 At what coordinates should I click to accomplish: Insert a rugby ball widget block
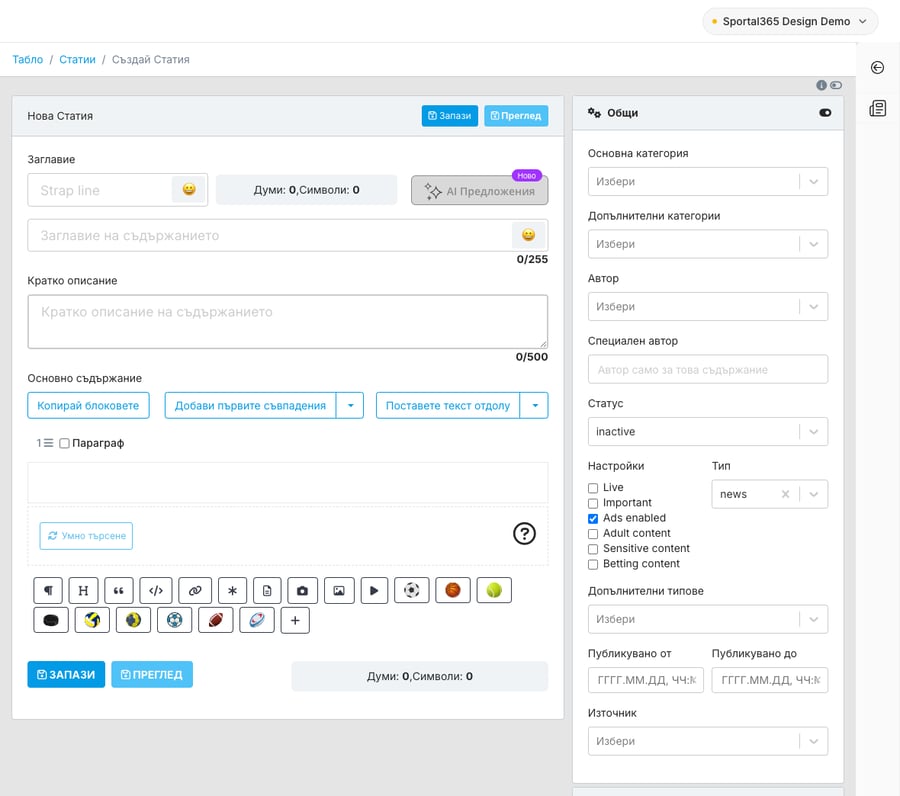pyautogui.click(x=257, y=620)
